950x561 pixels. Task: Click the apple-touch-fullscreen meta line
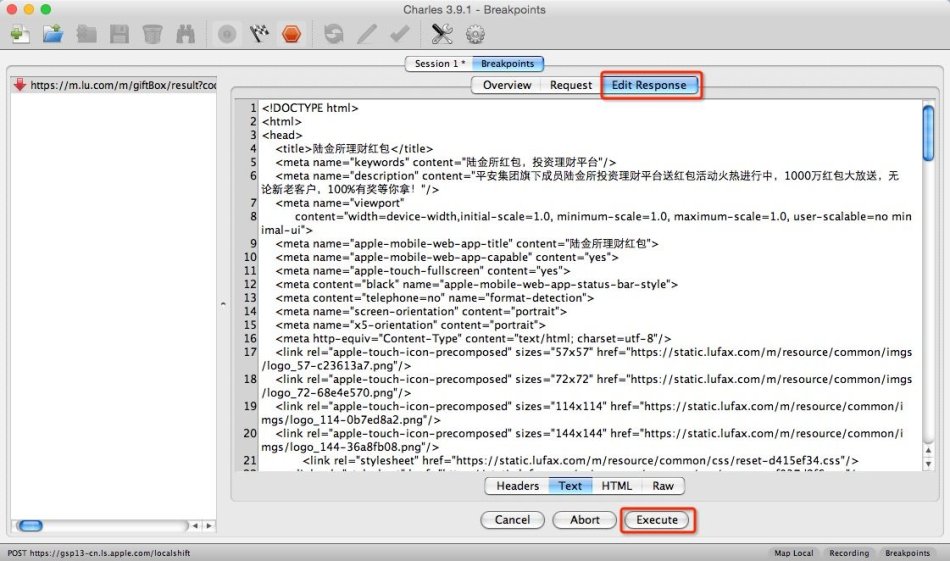coord(422,270)
